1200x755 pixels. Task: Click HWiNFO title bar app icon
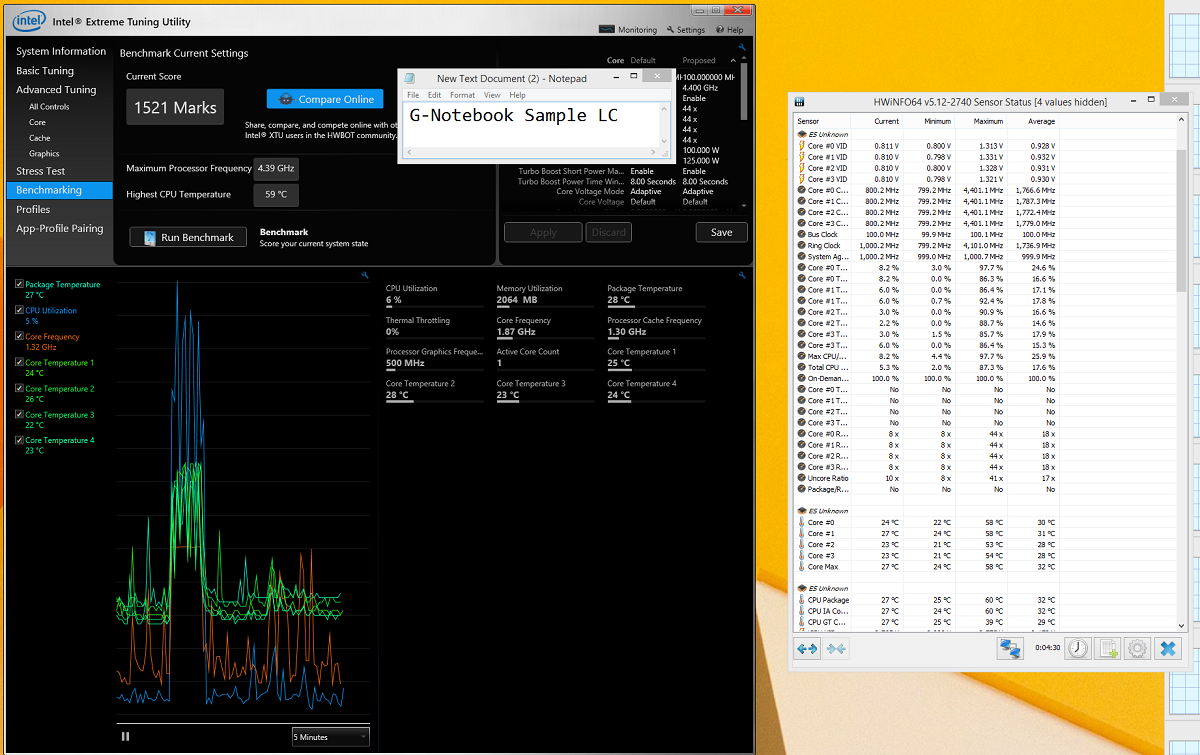[x=800, y=101]
